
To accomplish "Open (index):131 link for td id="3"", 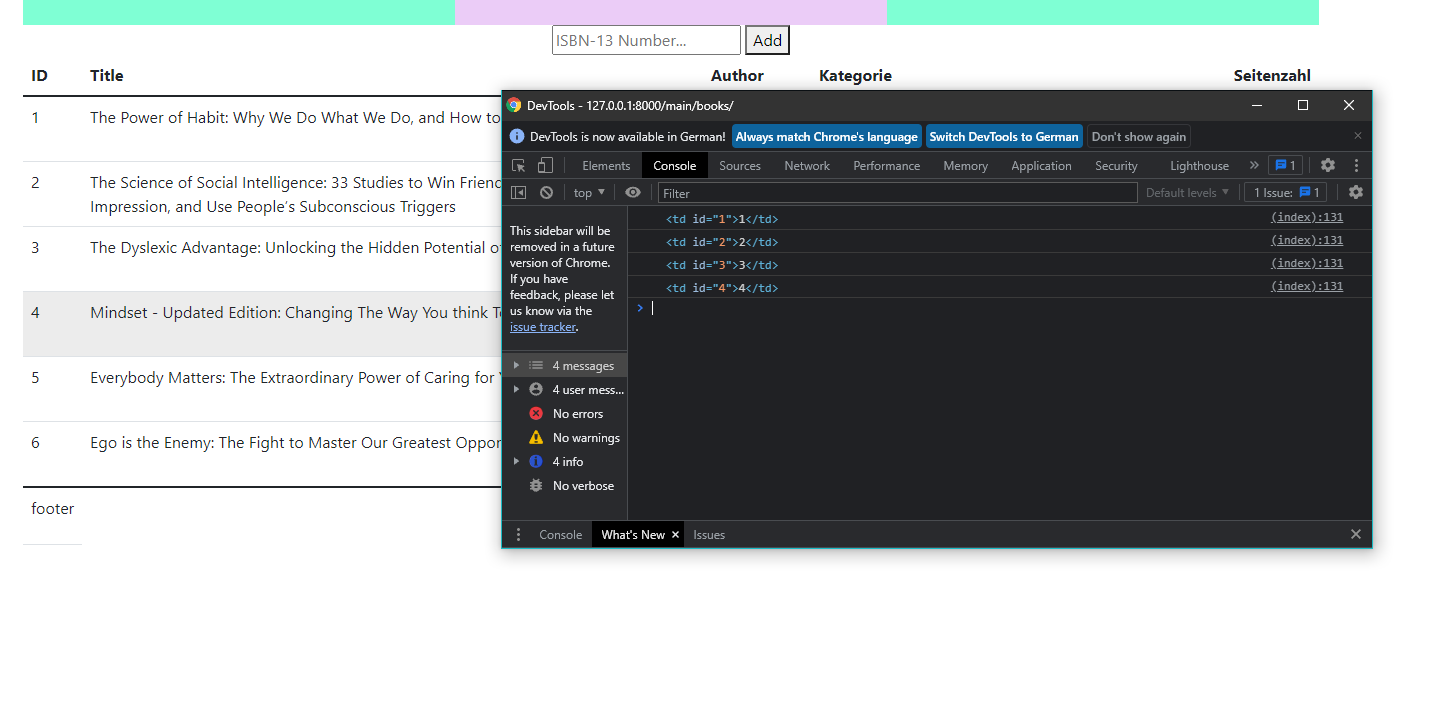I will click(x=1307, y=263).
